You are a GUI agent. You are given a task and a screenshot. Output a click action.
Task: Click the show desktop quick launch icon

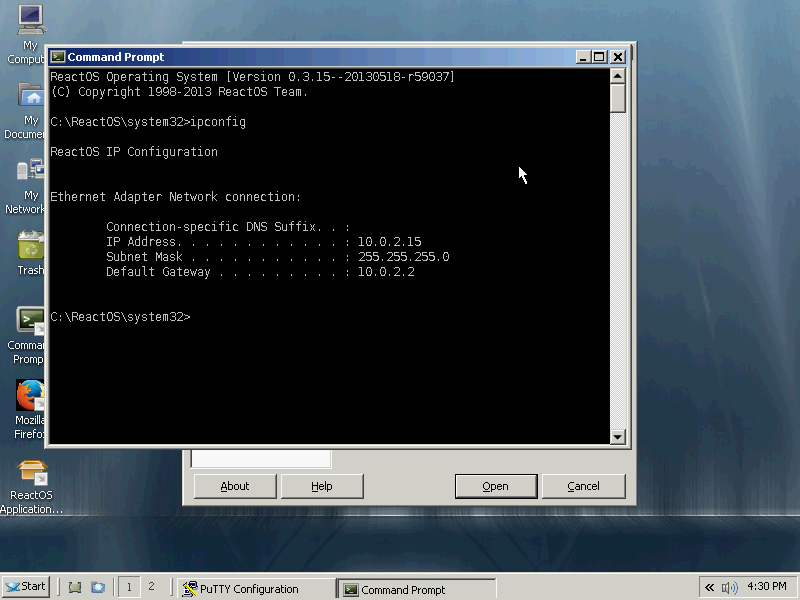point(74,588)
